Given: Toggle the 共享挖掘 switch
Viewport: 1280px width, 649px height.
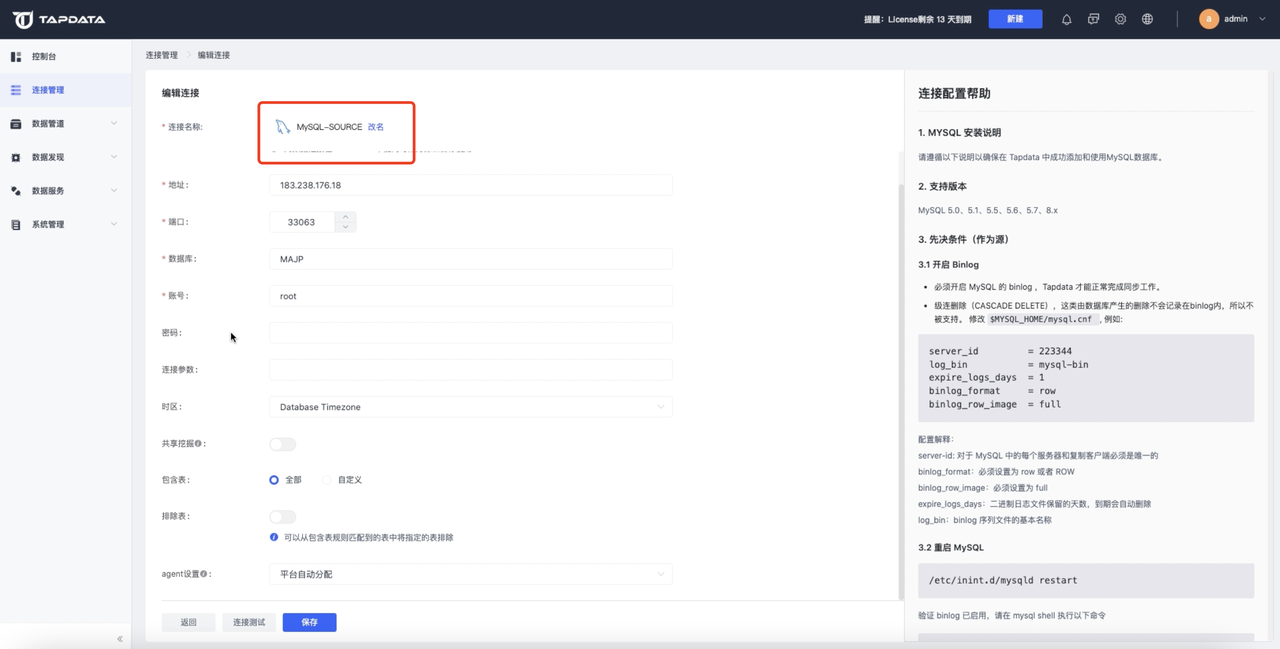Looking at the screenshot, I should coord(283,444).
